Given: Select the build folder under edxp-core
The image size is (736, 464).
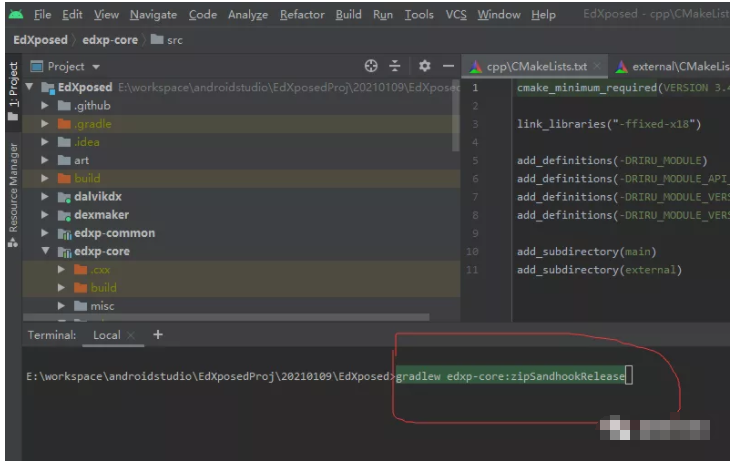Looking at the screenshot, I should (241, 288).
